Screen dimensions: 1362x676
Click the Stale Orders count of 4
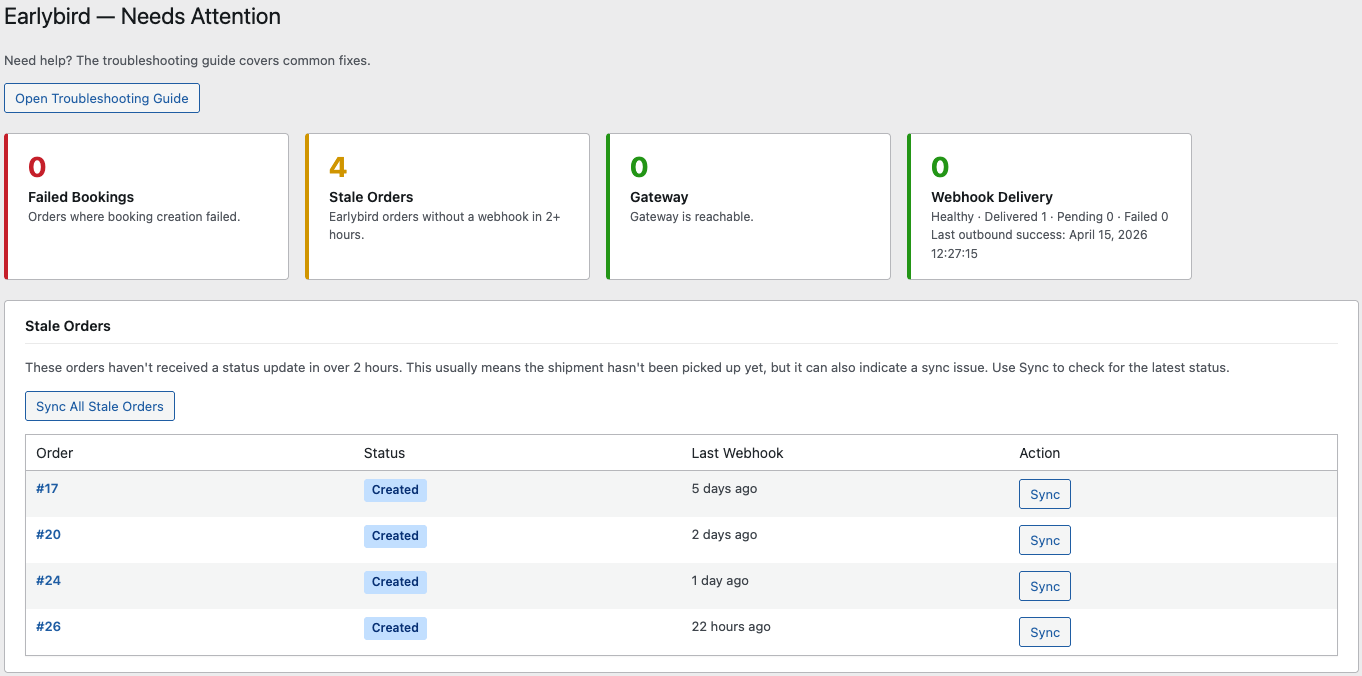[x=338, y=167]
